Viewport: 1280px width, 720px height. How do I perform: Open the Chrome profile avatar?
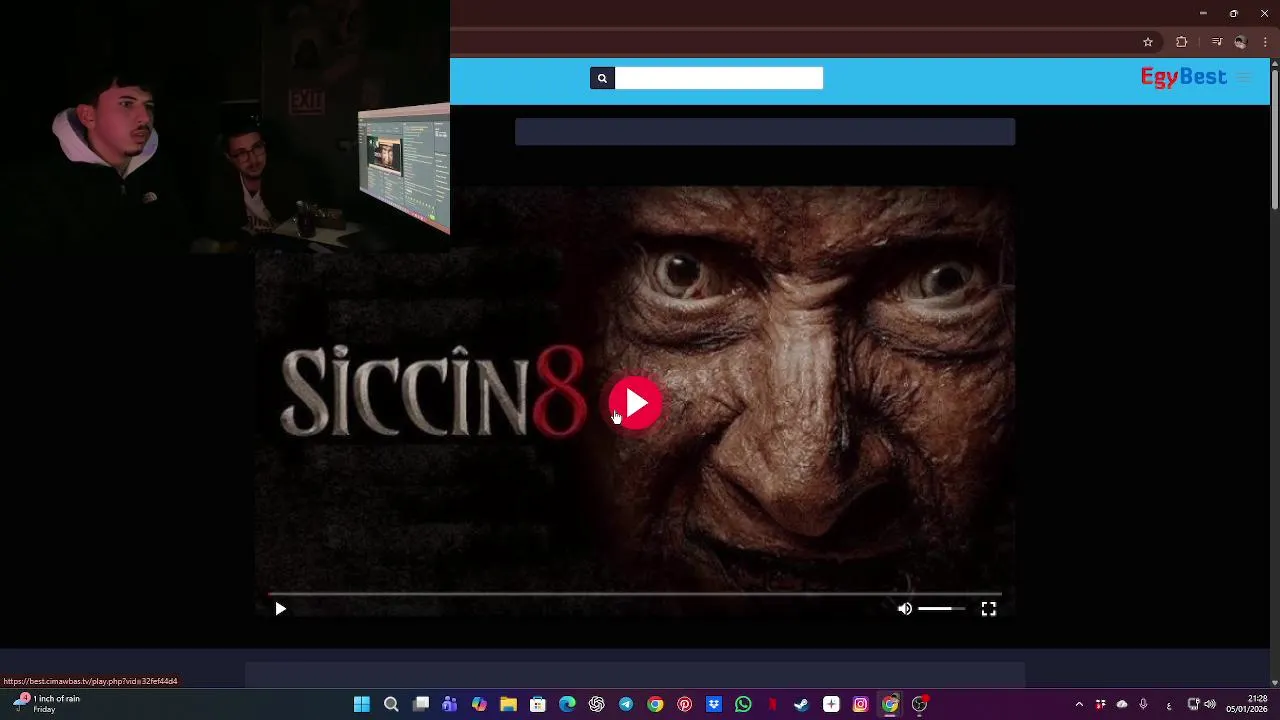click(x=1240, y=42)
